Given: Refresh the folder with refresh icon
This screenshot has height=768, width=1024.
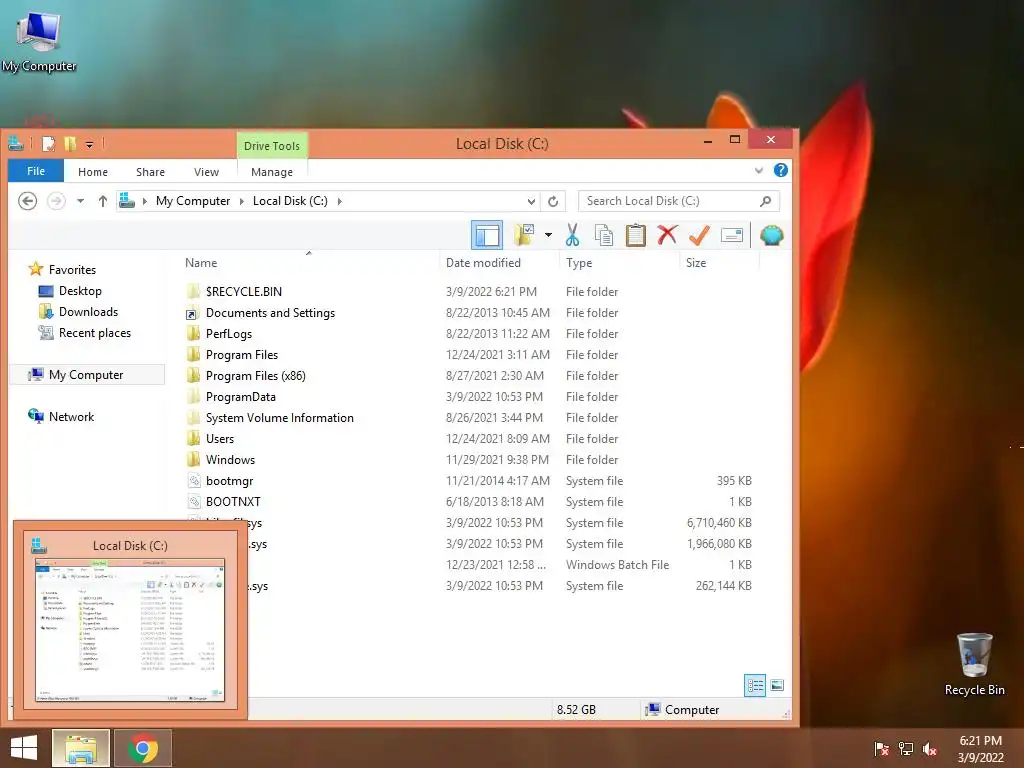Looking at the screenshot, I should click(x=552, y=201).
